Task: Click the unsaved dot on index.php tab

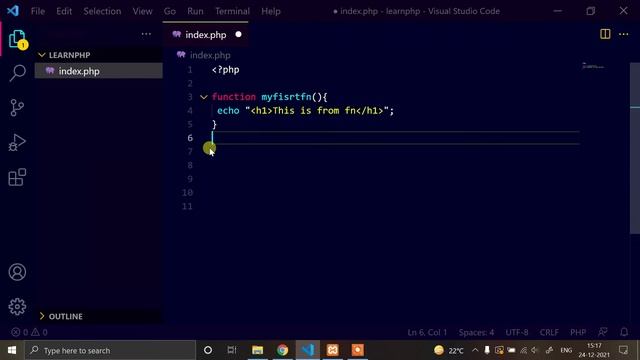Action: click(238, 35)
